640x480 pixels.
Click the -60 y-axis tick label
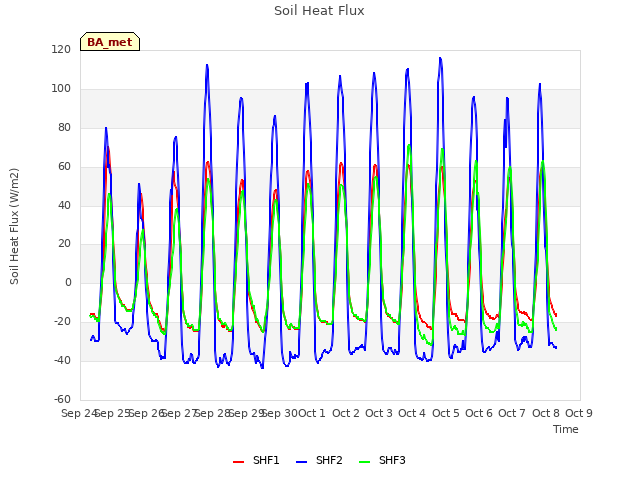coord(62,399)
